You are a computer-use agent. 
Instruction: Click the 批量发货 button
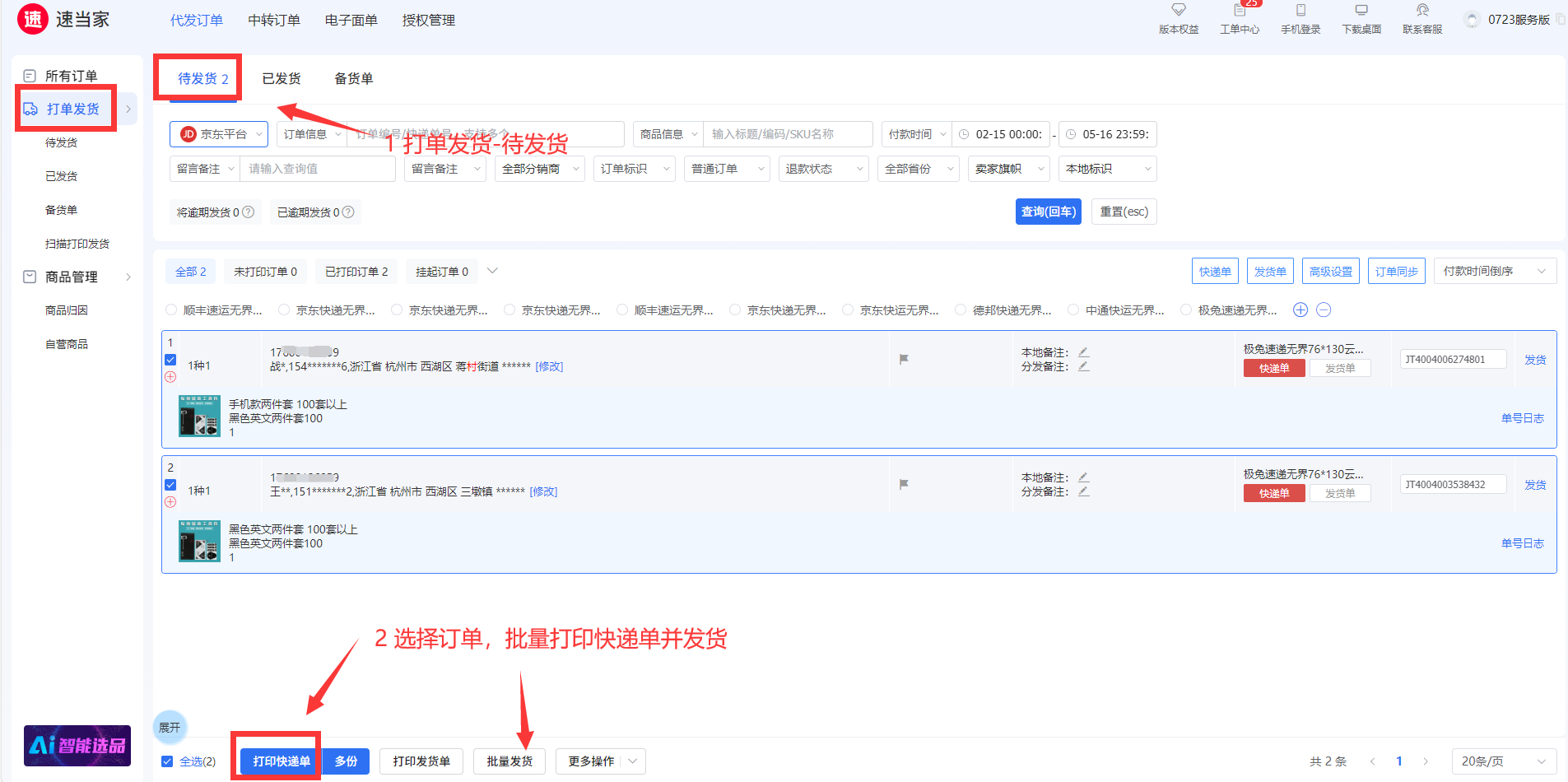[x=509, y=761]
